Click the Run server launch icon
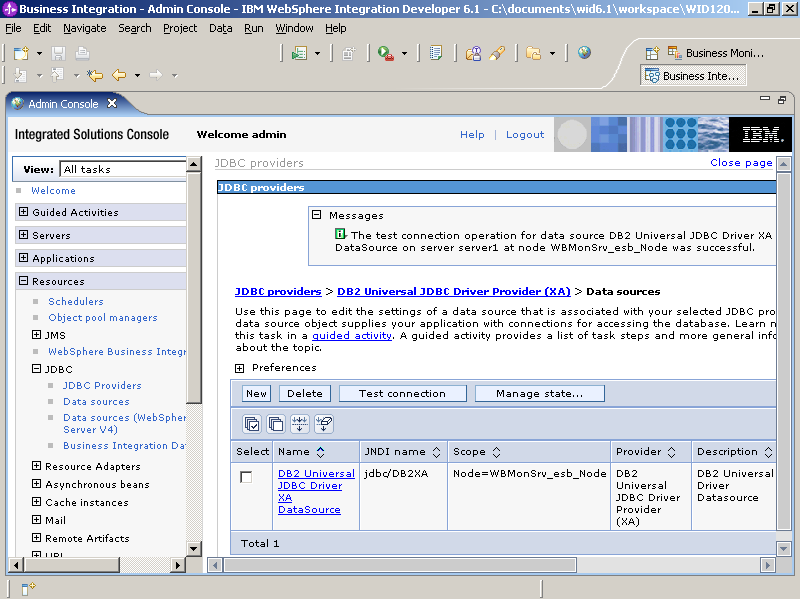Screen dimensions: 800x600 pos(386,53)
